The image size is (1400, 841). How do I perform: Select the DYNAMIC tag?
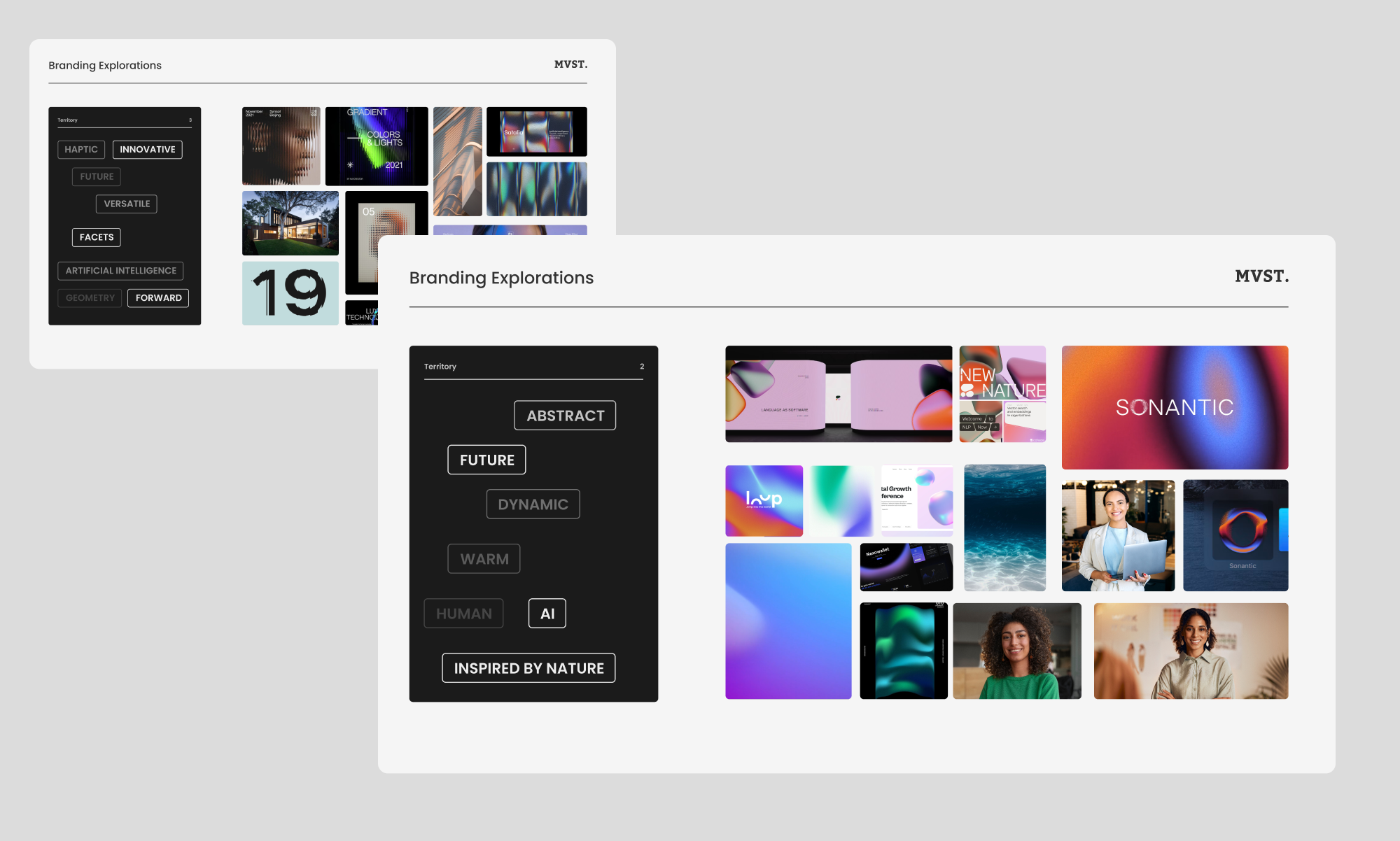pos(533,504)
